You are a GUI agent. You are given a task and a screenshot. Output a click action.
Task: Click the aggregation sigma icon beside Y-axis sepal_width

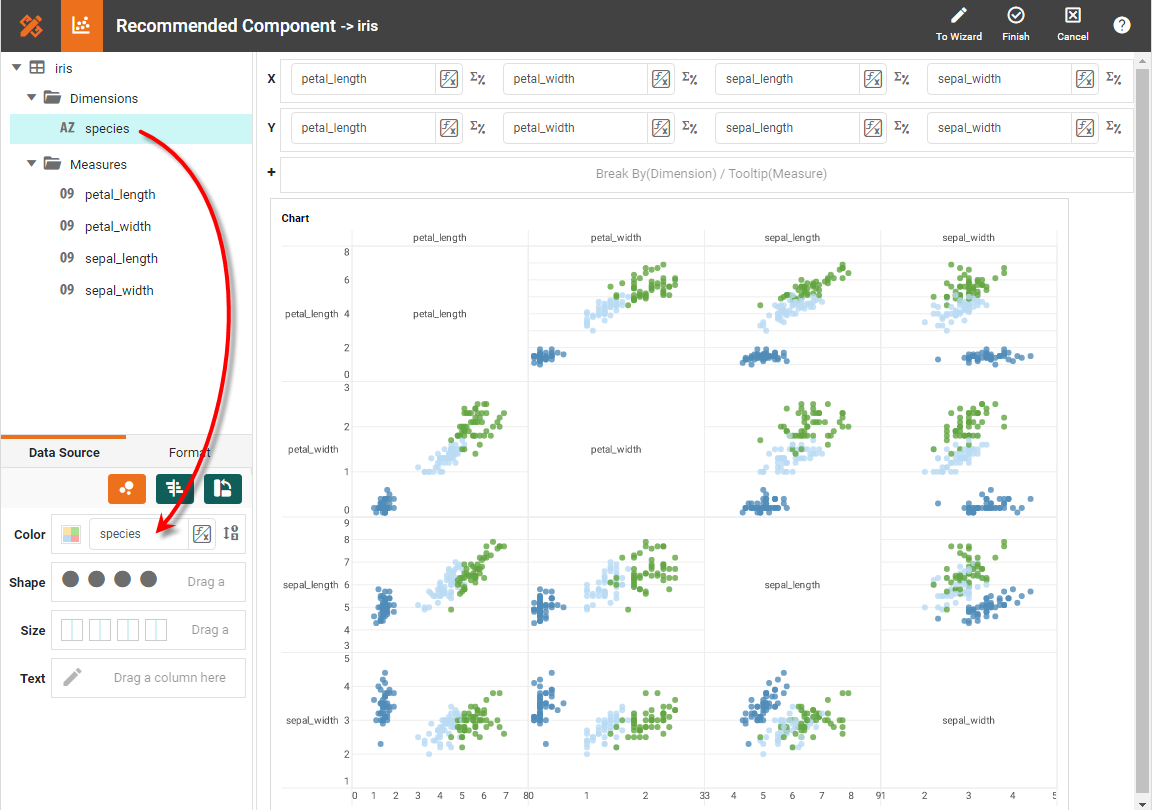click(x=1113, y=127)
